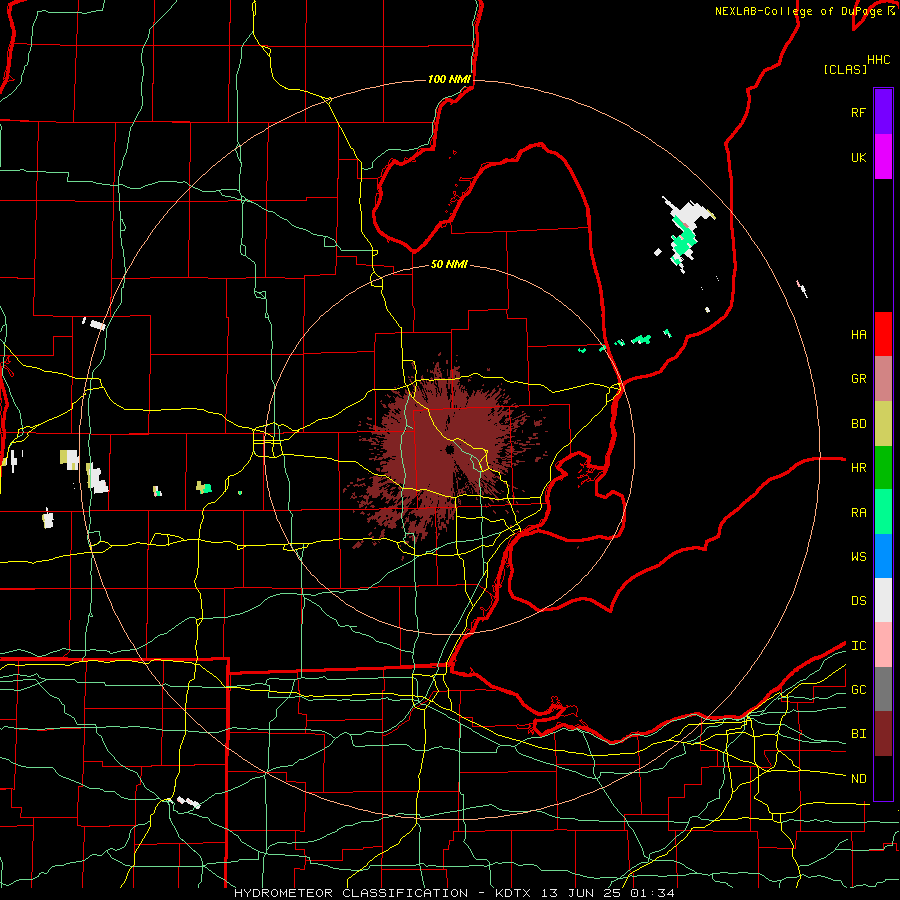Click the DS white legend swatch

coord(883,600)
